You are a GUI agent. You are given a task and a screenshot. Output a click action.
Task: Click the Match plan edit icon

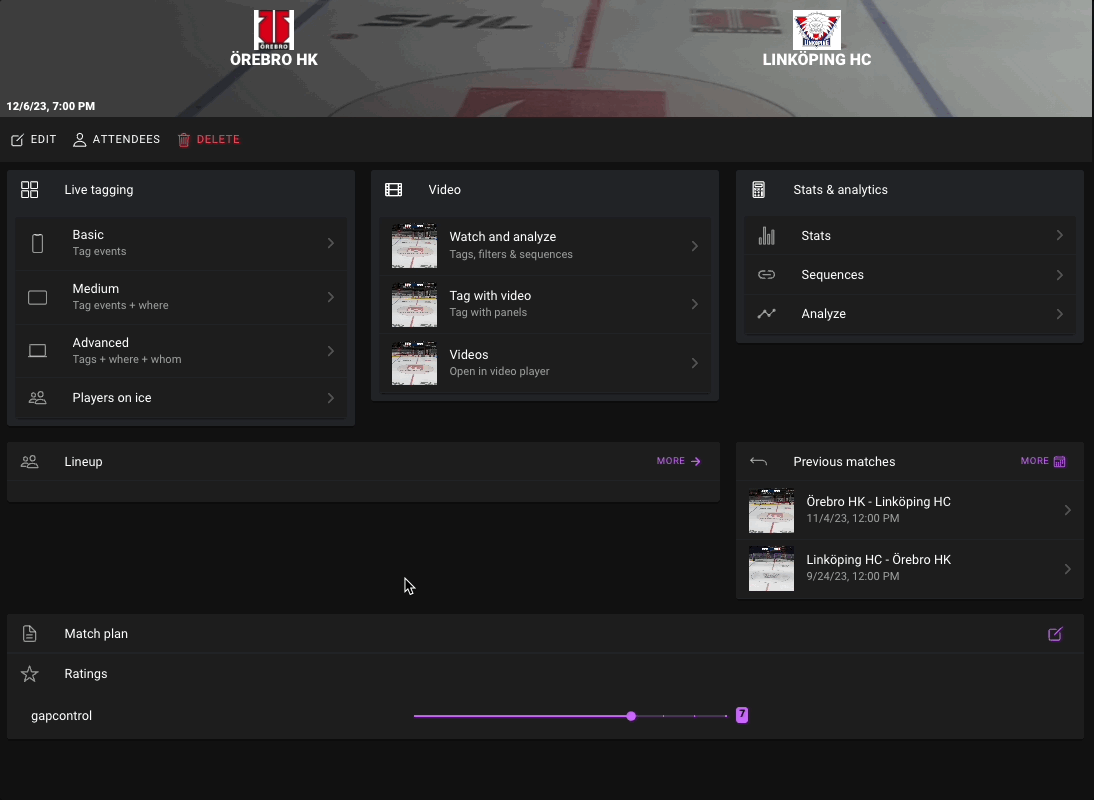tap(1055, 634)
